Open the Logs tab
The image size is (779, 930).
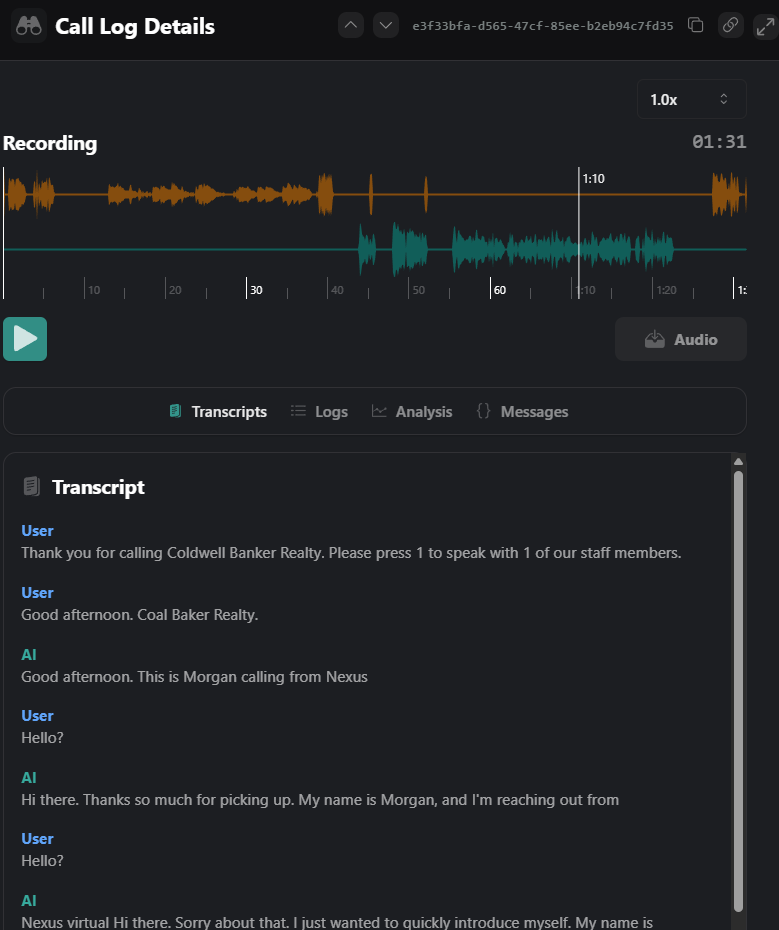[319, 412]
